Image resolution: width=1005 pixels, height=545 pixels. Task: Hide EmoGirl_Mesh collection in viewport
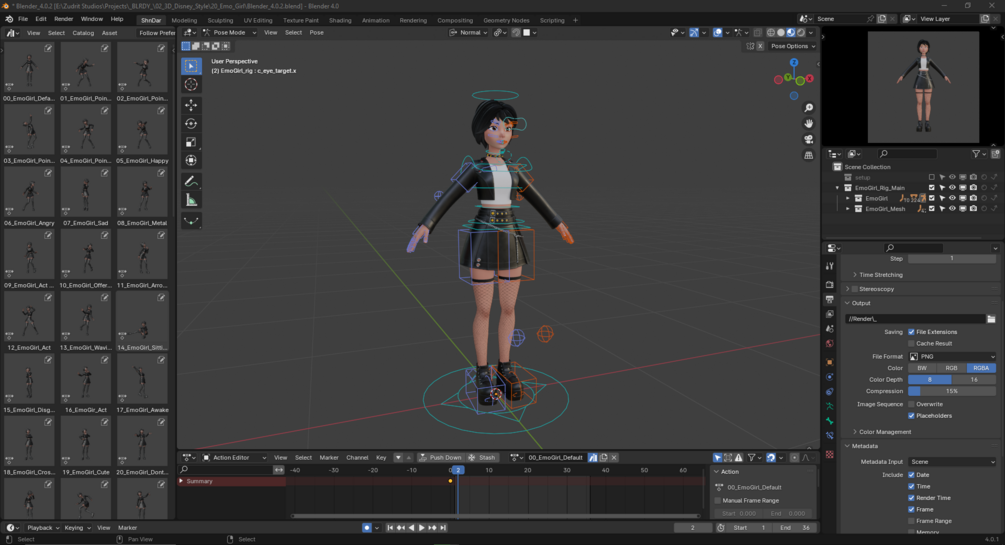(x=952, y=209)
